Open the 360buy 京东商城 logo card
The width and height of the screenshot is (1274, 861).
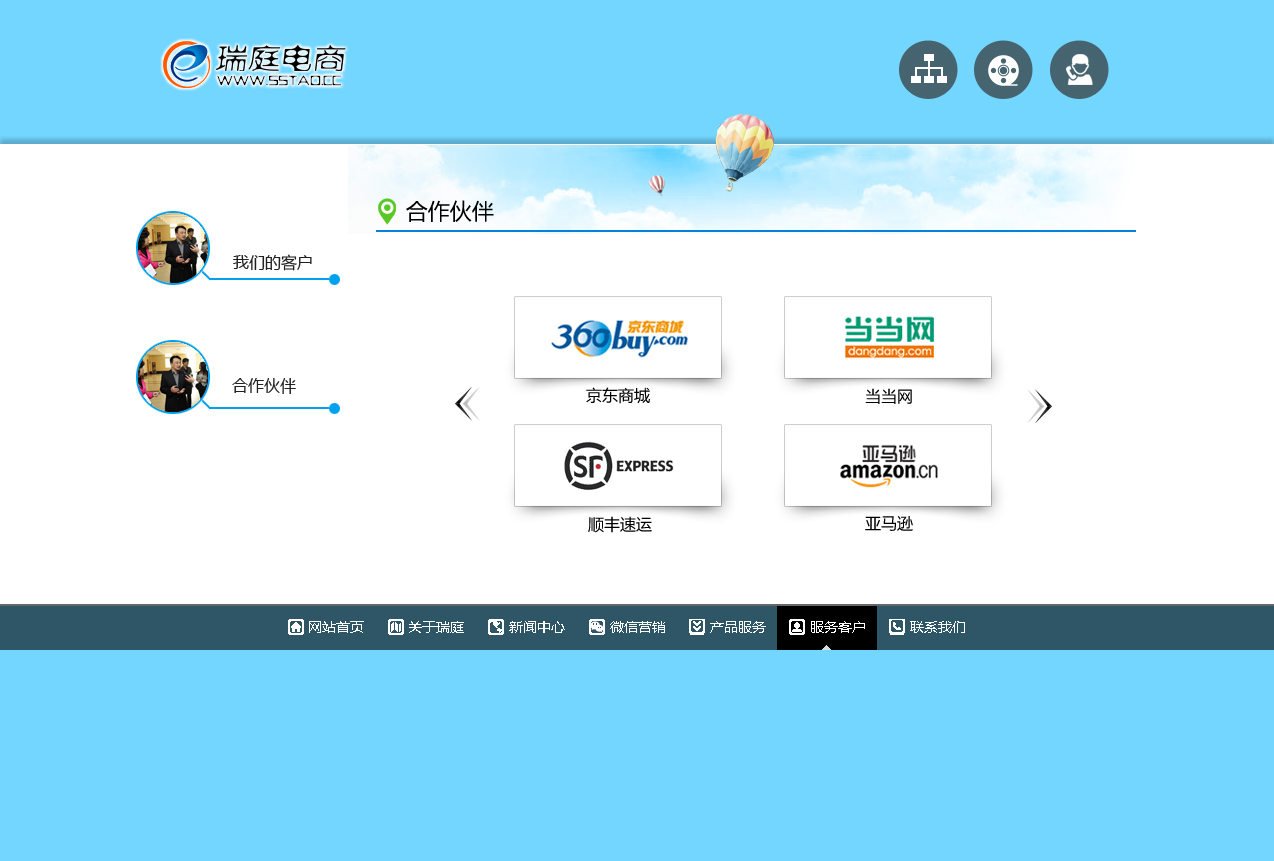click(618, 337)
